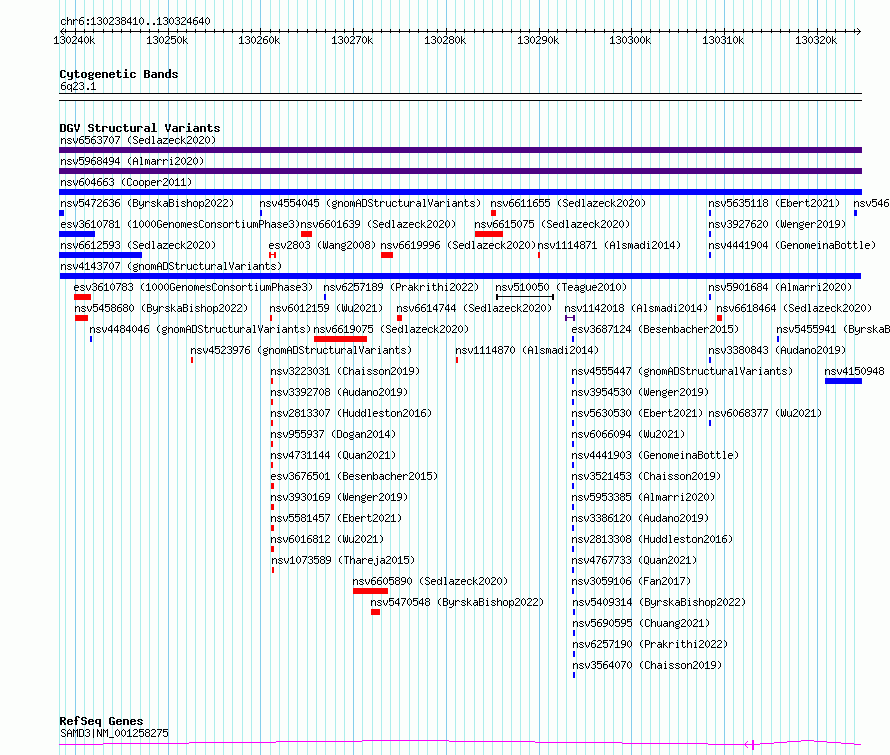Click nsv3380843 (Audano2019) label
Image resolution: width=890 pixels, height=755 pixels.
777,350
